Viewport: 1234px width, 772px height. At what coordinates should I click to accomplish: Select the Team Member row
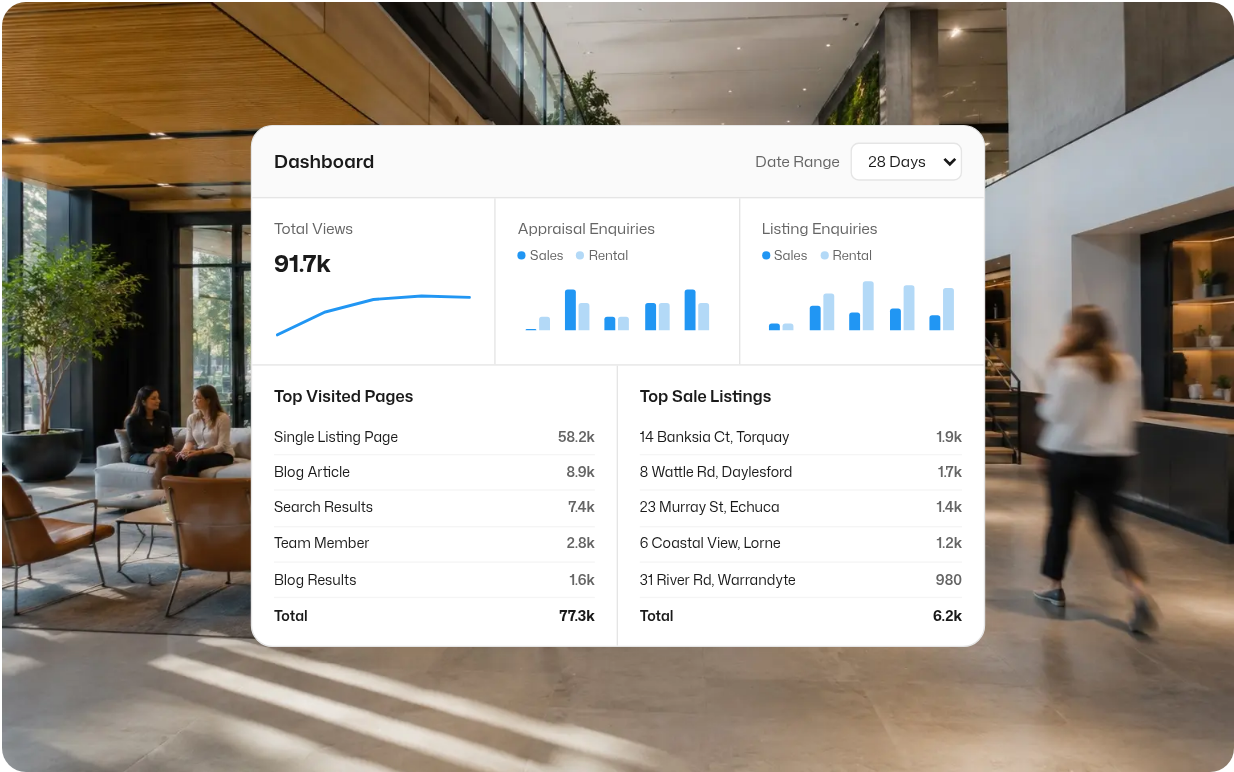point(434,543)
